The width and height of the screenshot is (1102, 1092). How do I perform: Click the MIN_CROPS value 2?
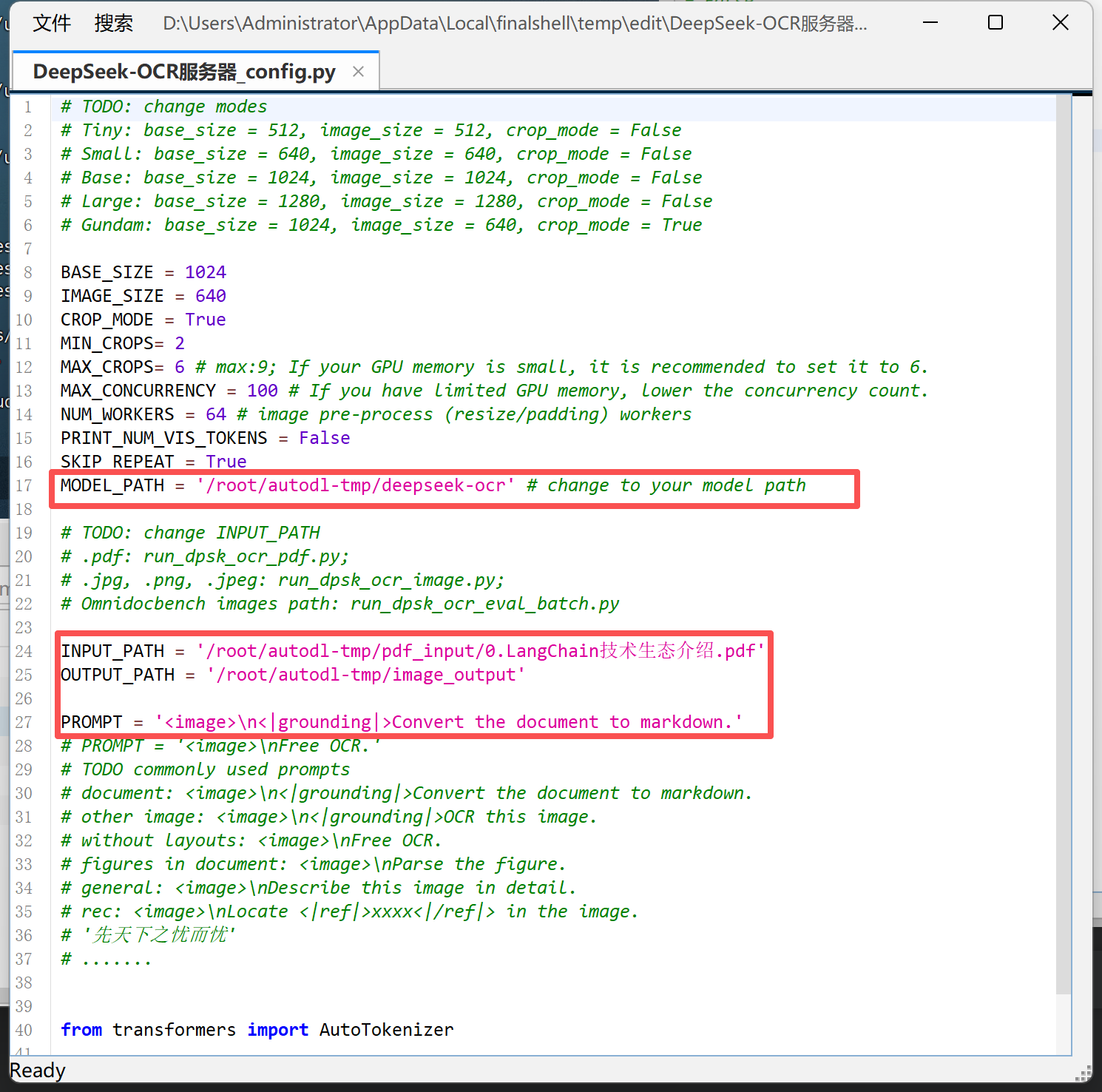point(180,343)
